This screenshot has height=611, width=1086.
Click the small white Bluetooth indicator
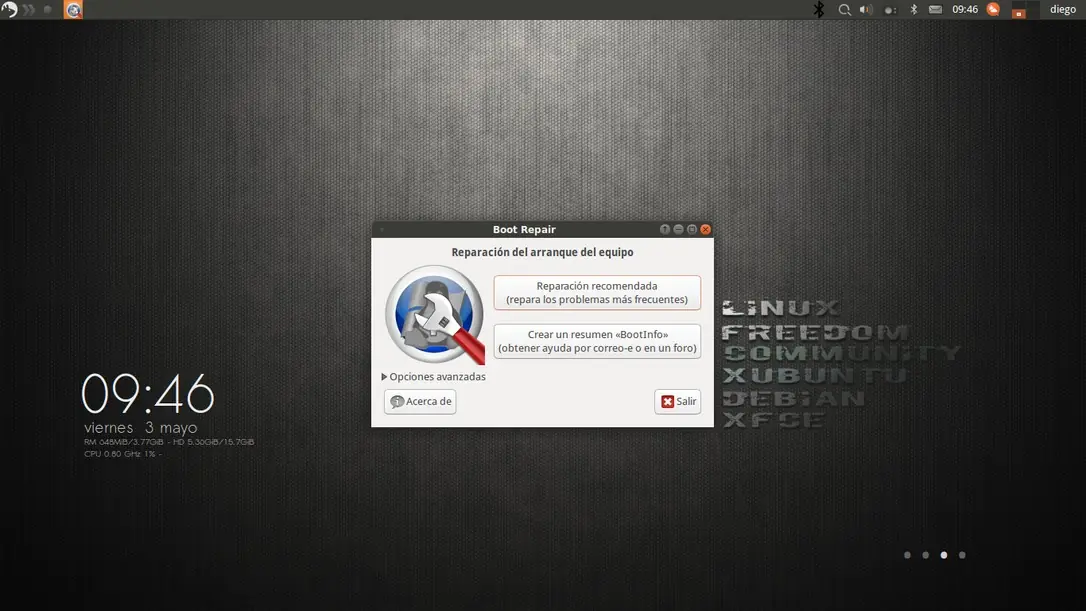point(914,10)
